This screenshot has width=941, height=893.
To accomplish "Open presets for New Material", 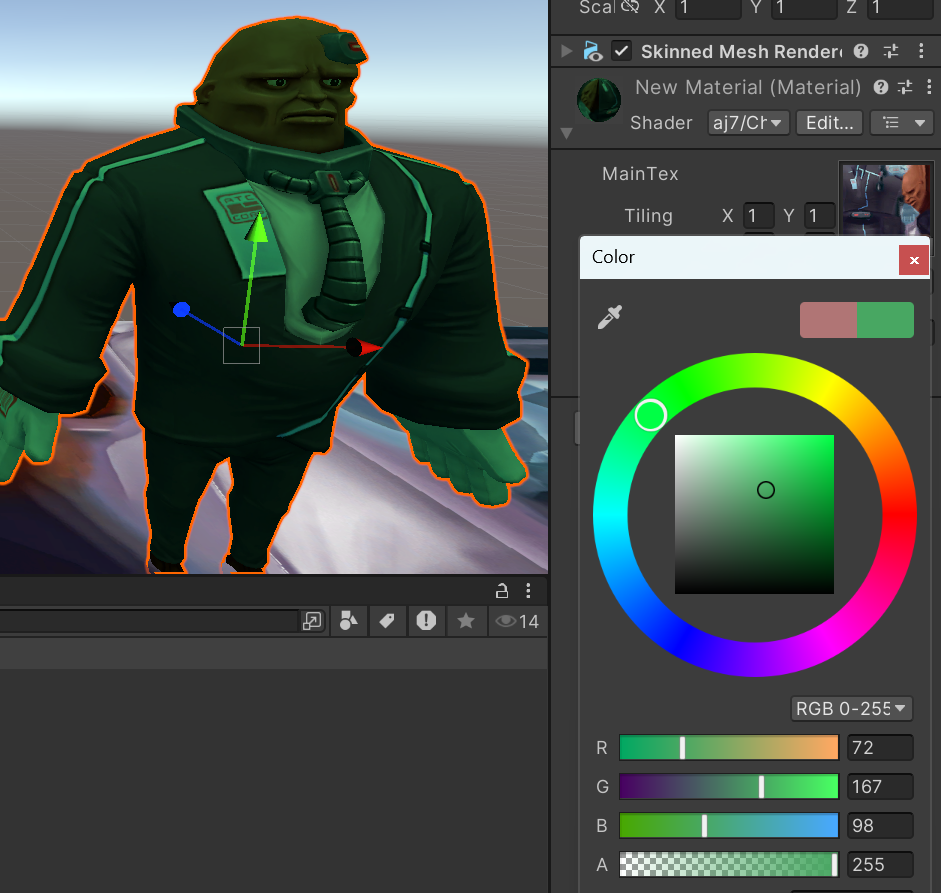I will [x=905, y=88].
